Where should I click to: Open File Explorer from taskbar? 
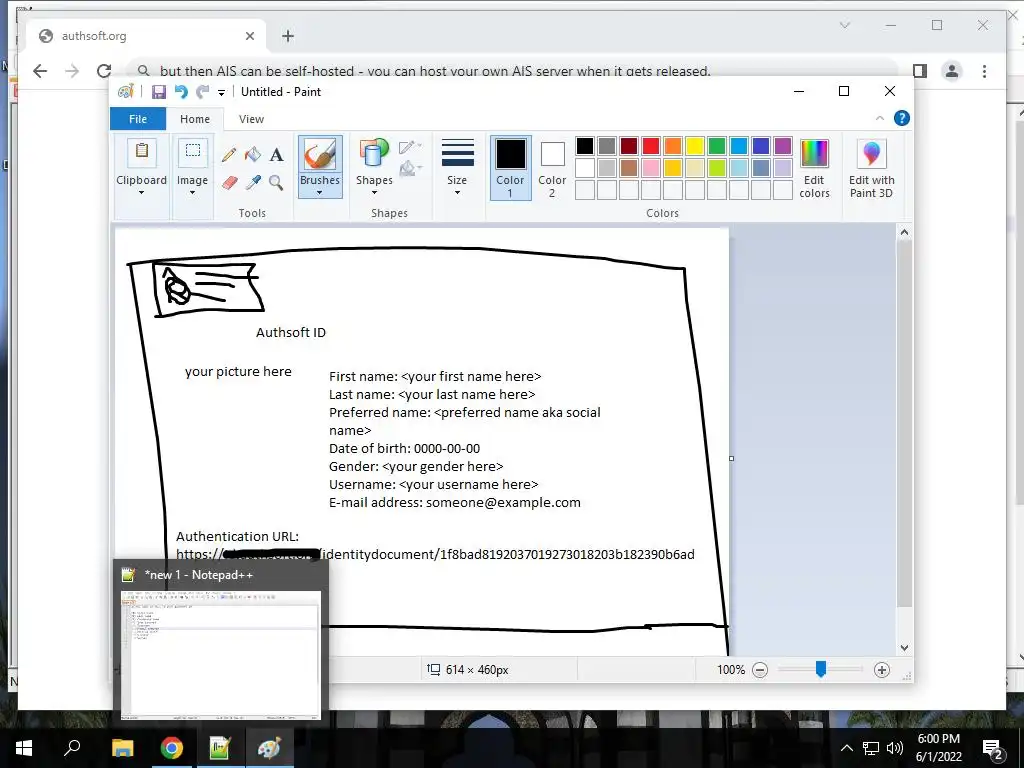pyautogui.click(x=122, y=748)
